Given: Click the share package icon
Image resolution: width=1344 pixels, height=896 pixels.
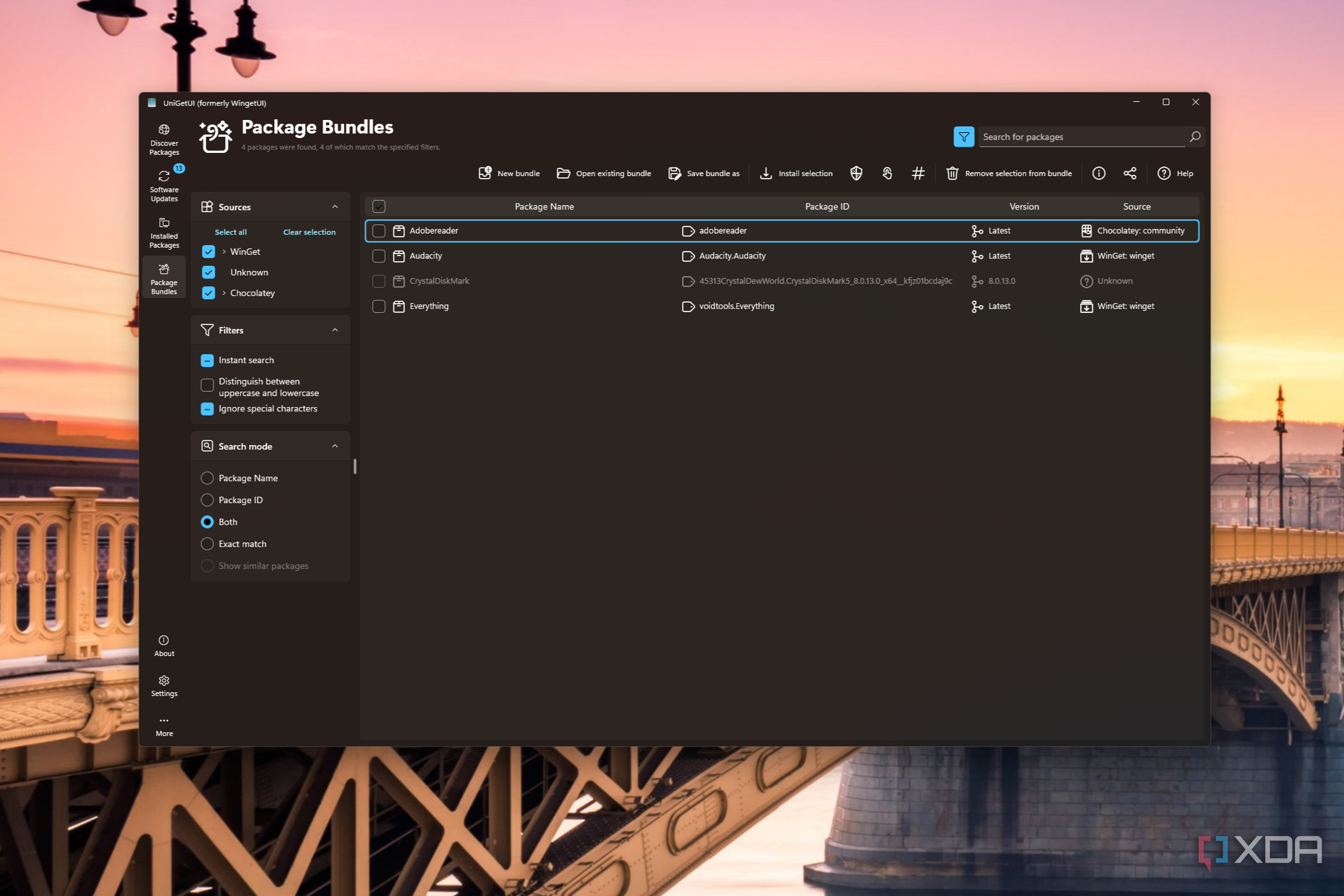Looking at the screenshot, I should pyautogui.click(x=1130, y=174).
